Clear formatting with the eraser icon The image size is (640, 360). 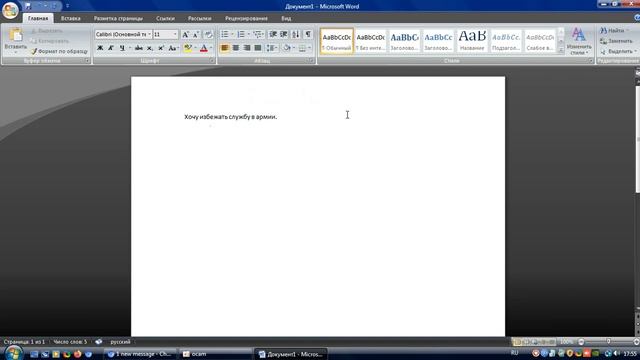(208, 34)
